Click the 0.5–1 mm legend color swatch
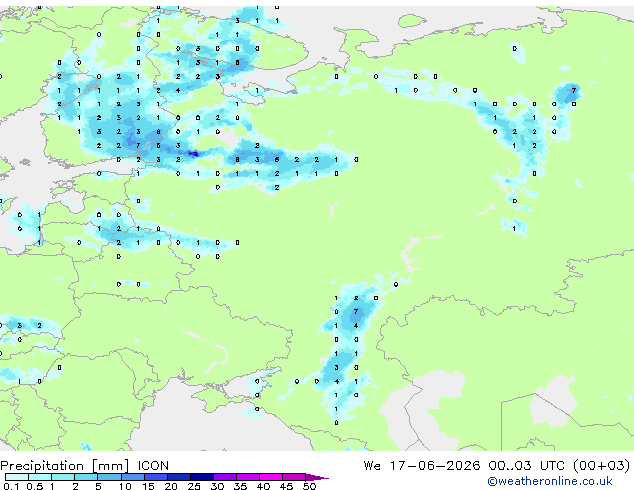 [x=40, y=477]
